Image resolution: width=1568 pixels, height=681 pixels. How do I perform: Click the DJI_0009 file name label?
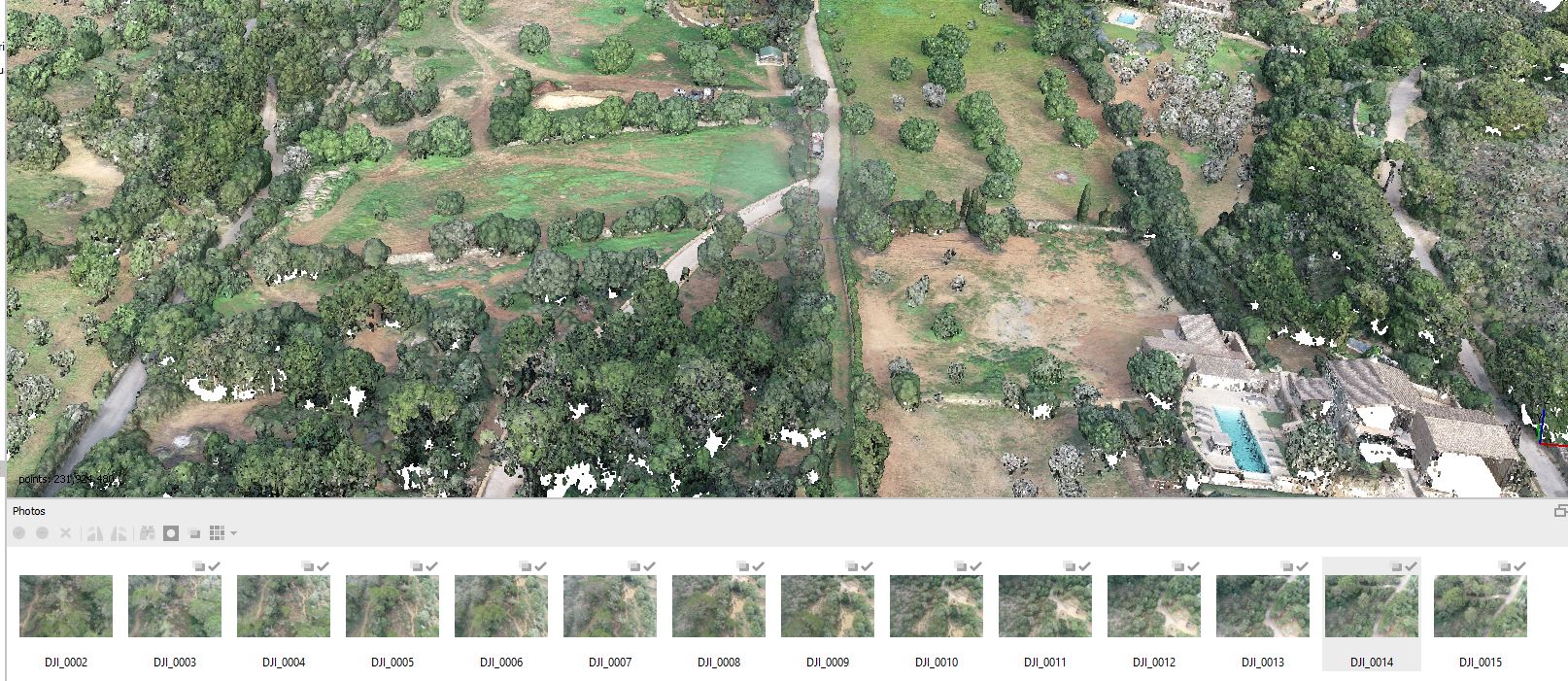click(x=828, y=663)
